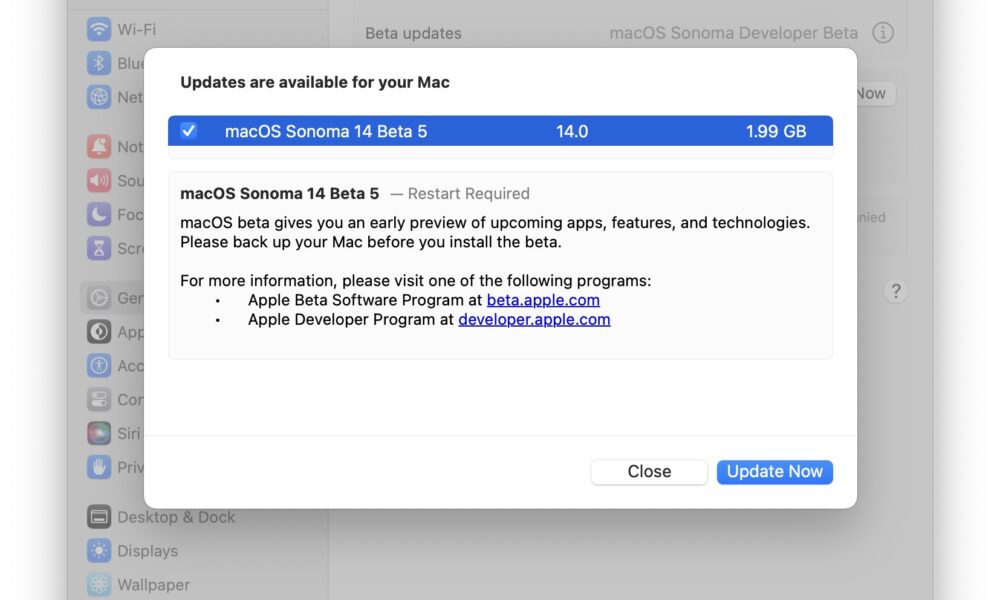This screenshot has height=600, width=1000.
Task: Open the Siri icon in sidebar
Action: pos(99,434)
